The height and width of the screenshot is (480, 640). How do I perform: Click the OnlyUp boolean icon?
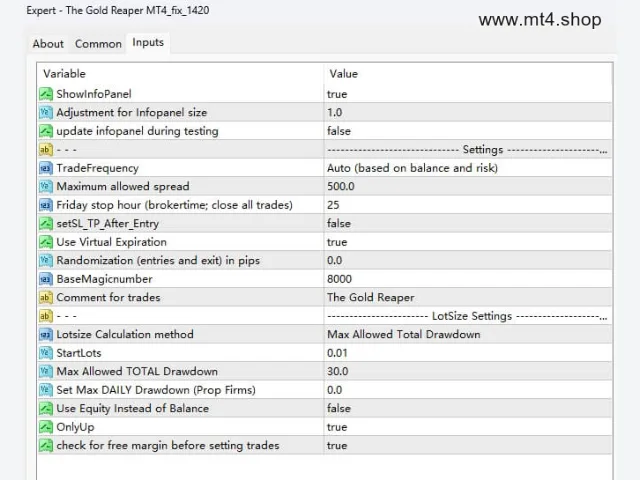(x=46, y=427)
